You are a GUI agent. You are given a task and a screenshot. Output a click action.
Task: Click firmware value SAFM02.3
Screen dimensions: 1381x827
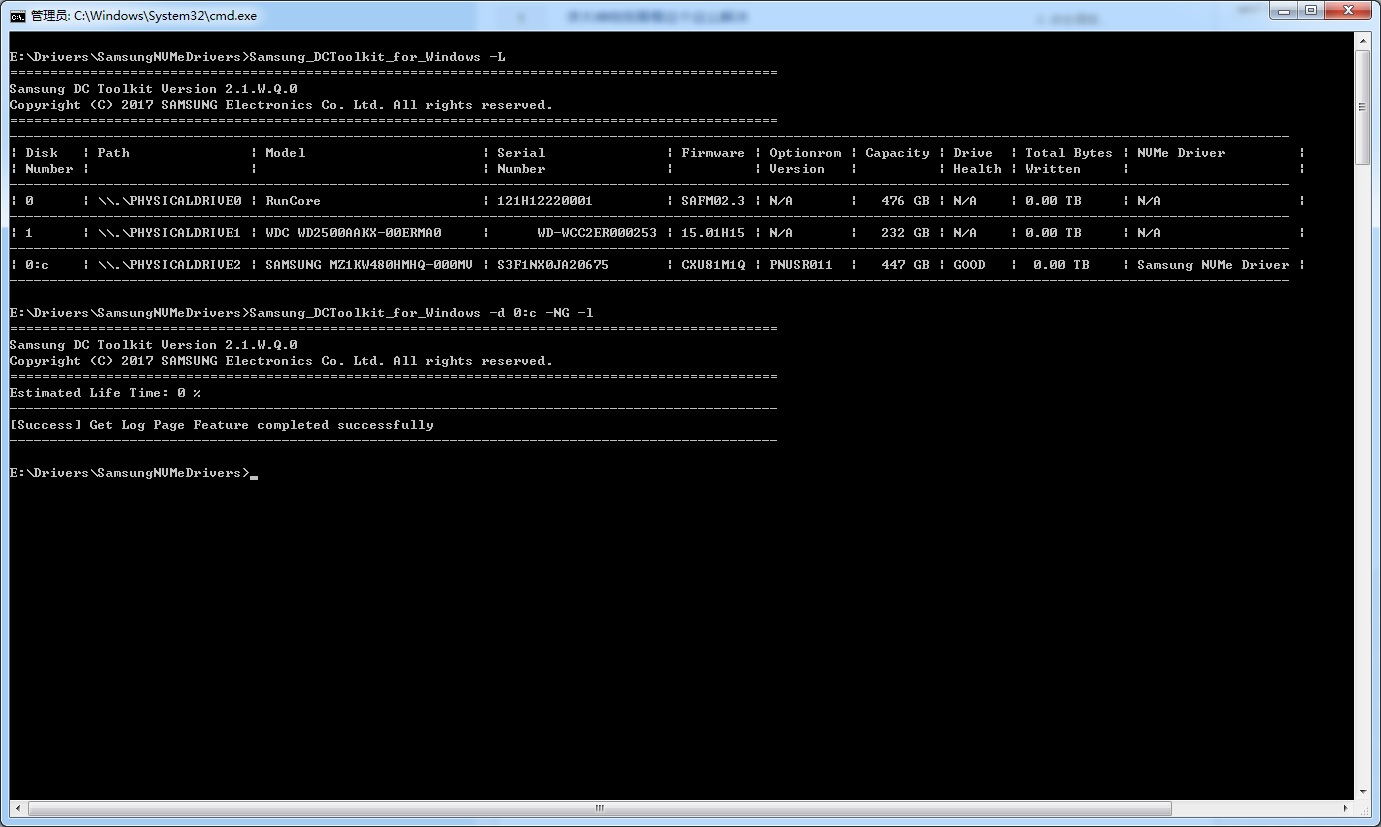713,201
